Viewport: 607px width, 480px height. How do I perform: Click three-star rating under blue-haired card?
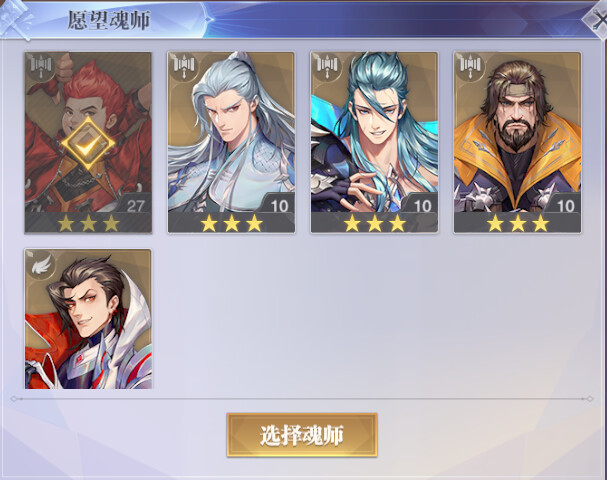[x=374, y=223]
